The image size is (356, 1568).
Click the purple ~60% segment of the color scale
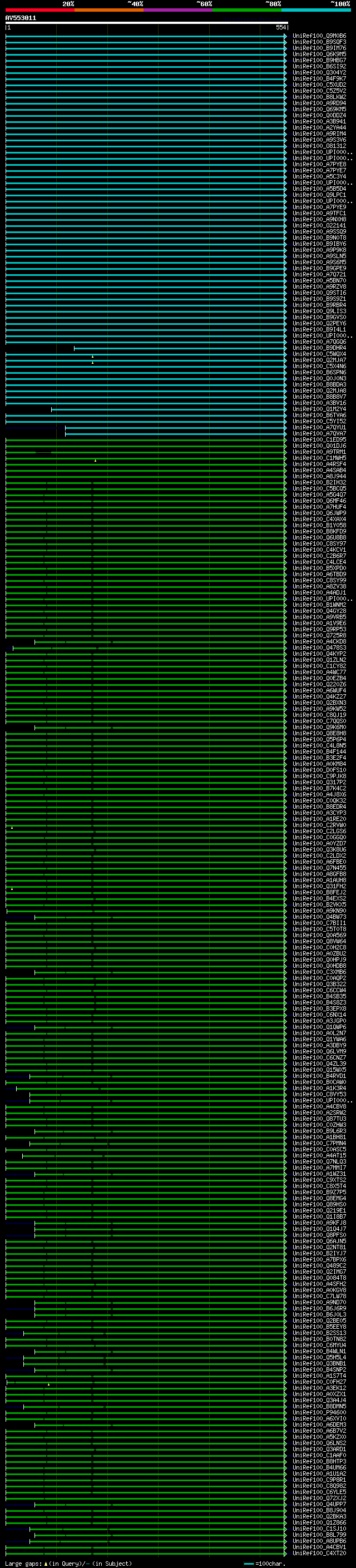pos(179,10)
